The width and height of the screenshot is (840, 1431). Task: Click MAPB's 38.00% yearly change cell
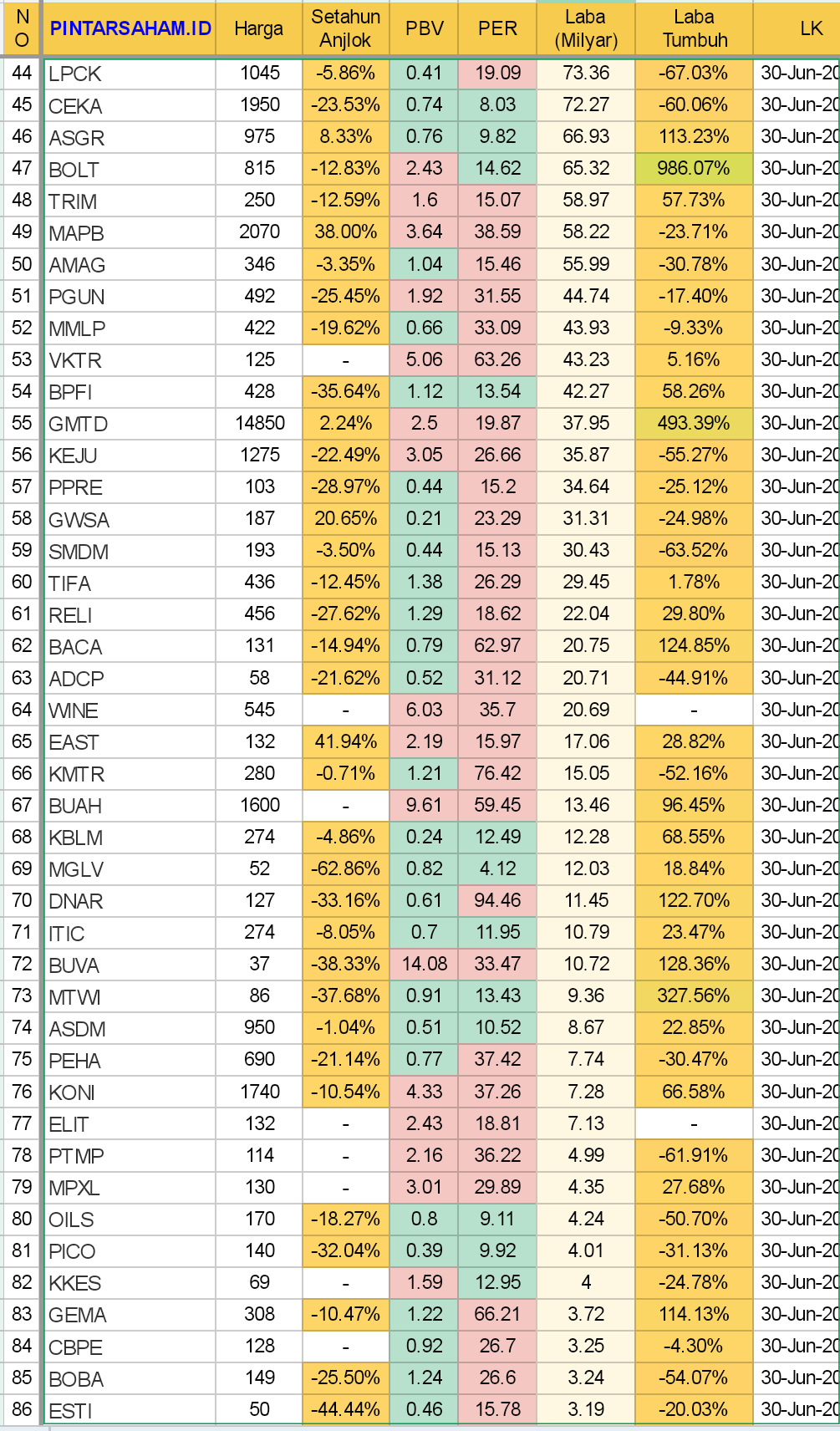pos(345,232)
